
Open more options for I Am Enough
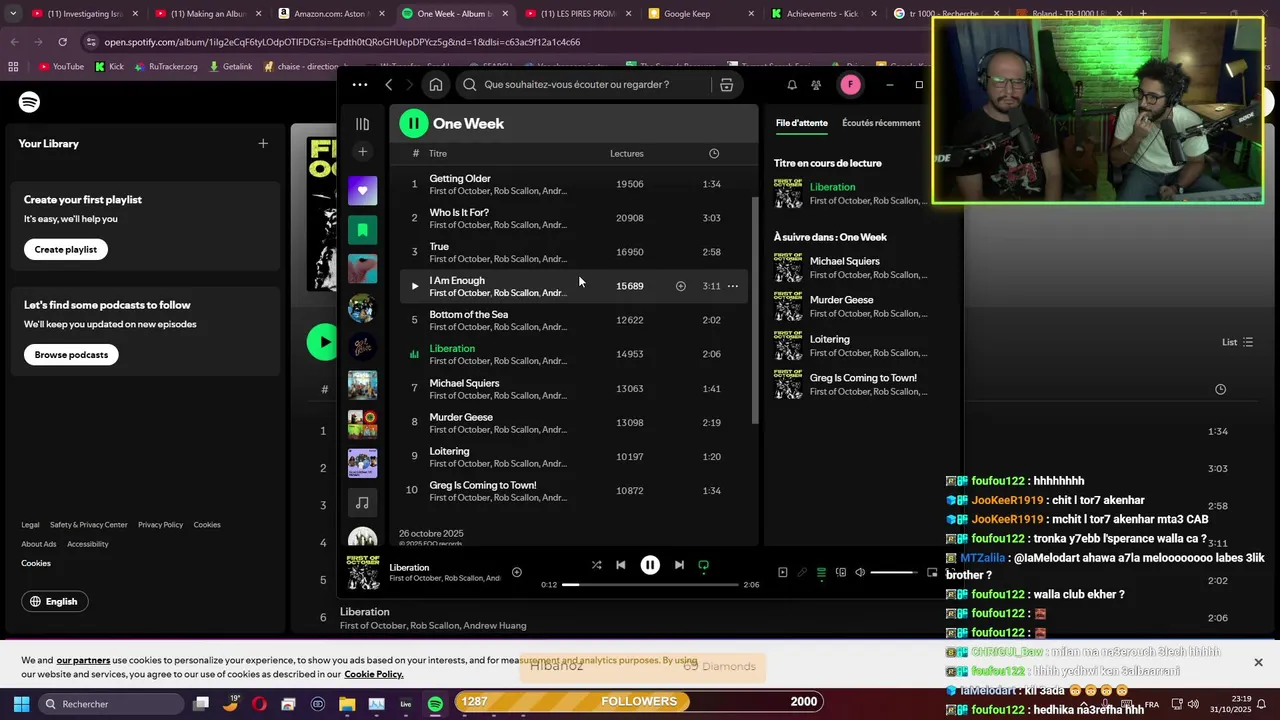pos(733,286)
